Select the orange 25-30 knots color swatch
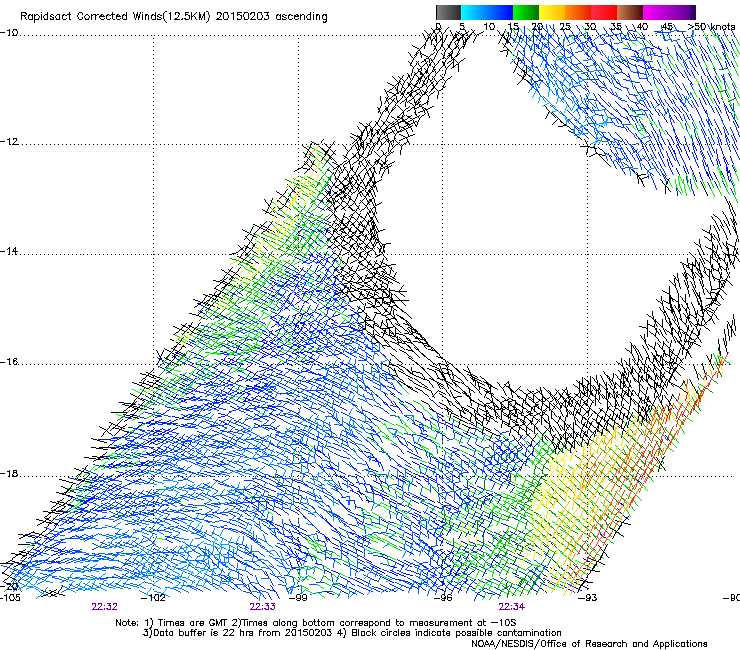The height and width of the screenshot is (650, 740). point(578,12)
